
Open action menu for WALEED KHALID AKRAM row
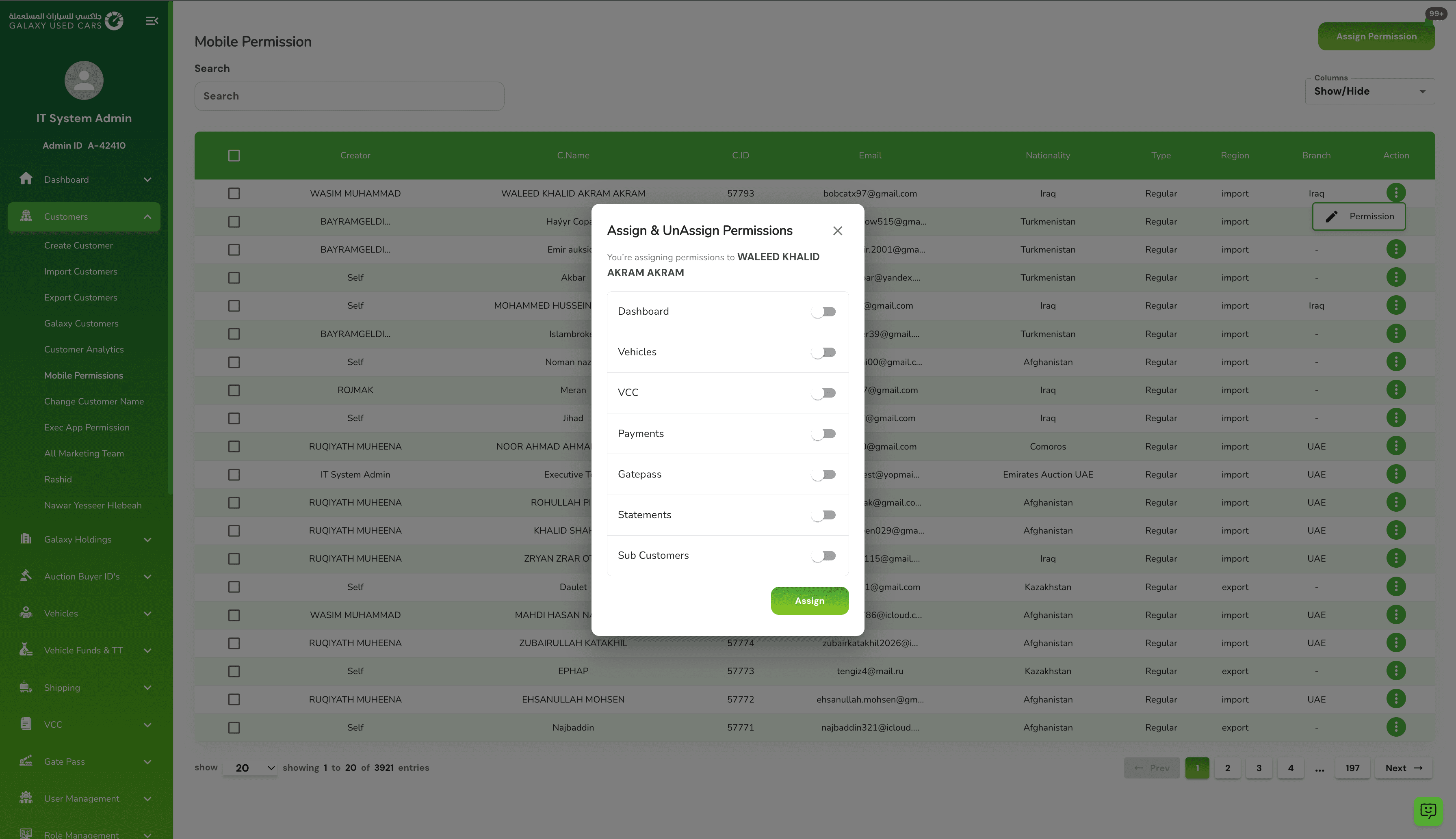pyautogui.click(x=1396, y=192)
